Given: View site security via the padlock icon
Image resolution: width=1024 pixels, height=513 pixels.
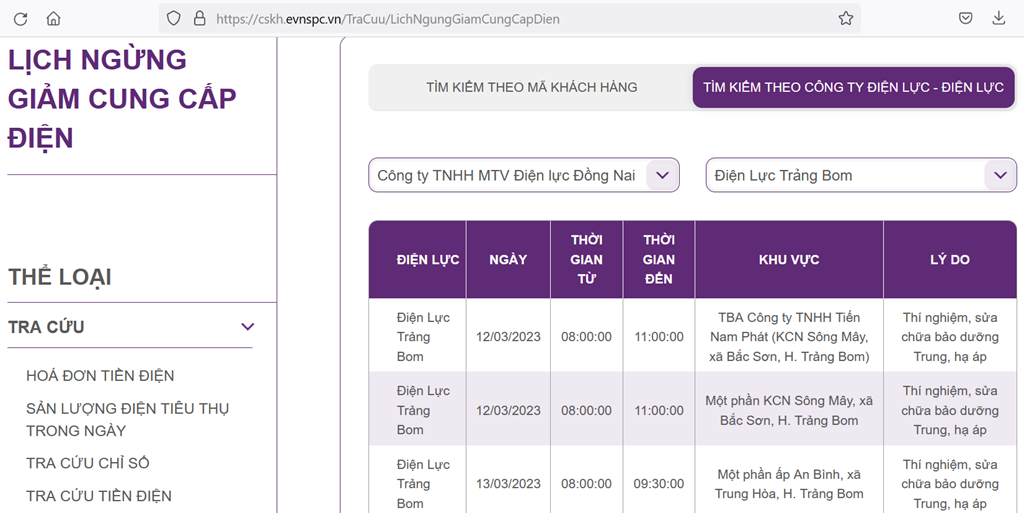Looking at the screenshot, I should pos(200,18).
